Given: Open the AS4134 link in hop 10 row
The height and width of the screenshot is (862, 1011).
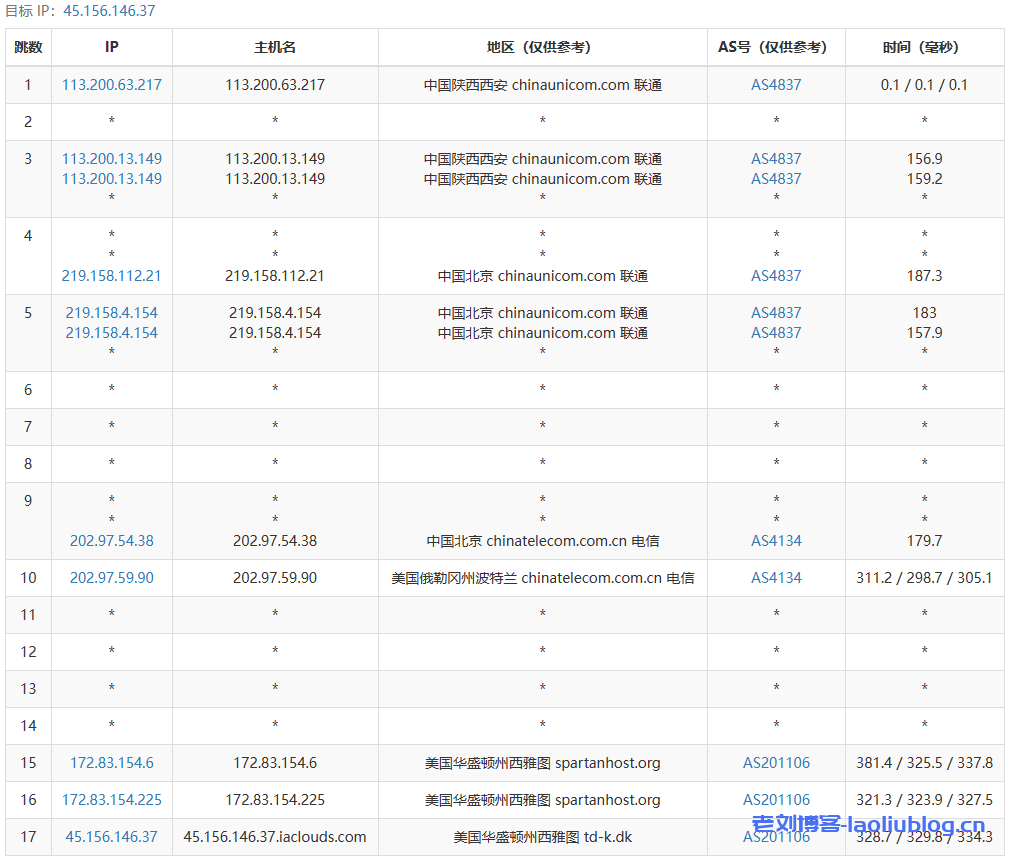Looking at the screenshot, I should [x=776, y=578].
